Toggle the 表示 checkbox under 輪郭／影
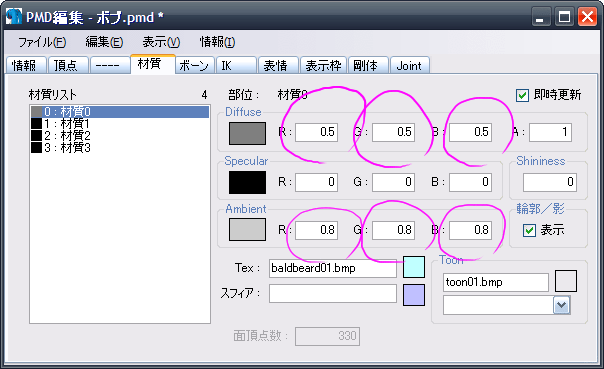The height and width of the screenshot is (369, 604). pos(529,230)
